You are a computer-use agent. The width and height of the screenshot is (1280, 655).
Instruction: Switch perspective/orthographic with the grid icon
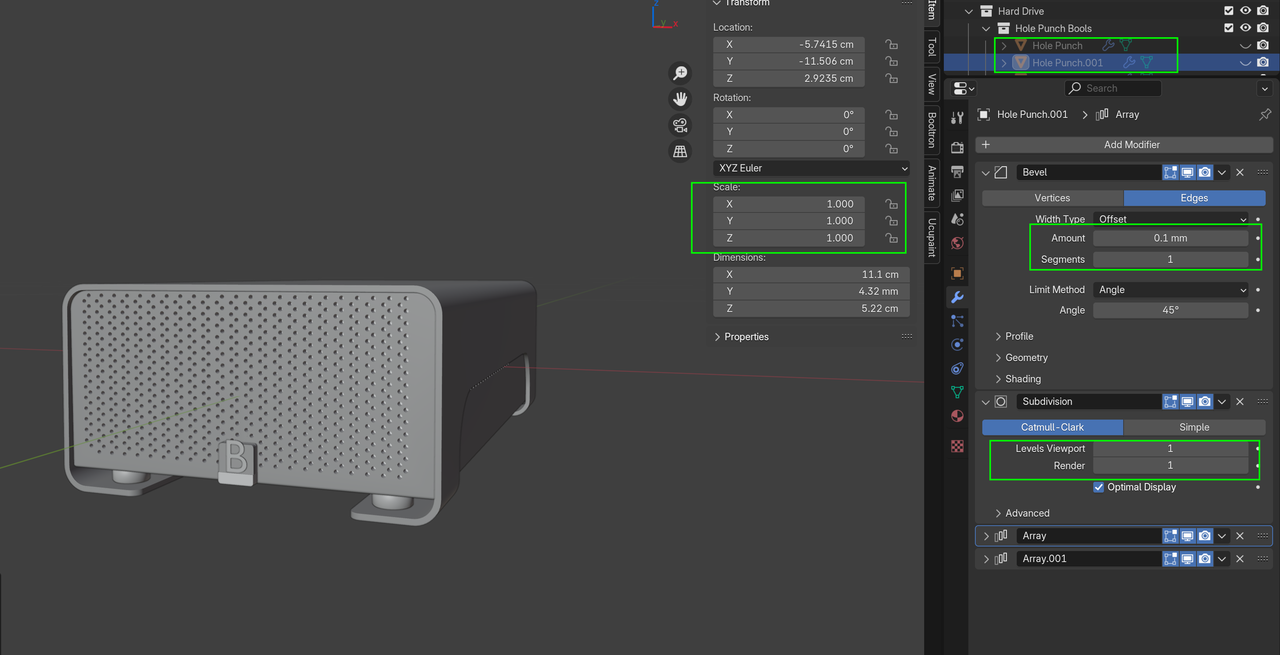coord(680,151)
